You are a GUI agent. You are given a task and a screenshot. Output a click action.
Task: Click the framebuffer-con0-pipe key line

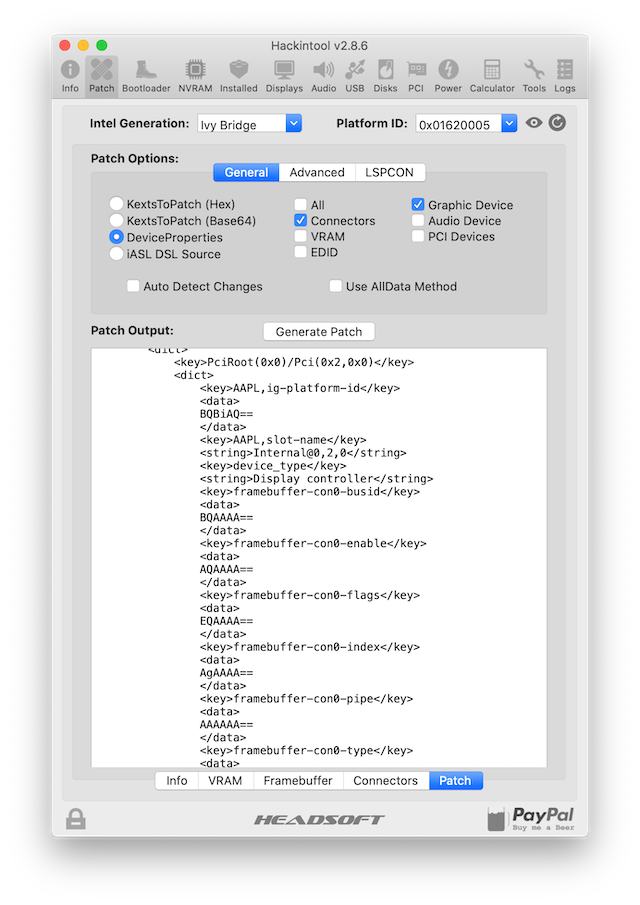[x=306, y=698]
